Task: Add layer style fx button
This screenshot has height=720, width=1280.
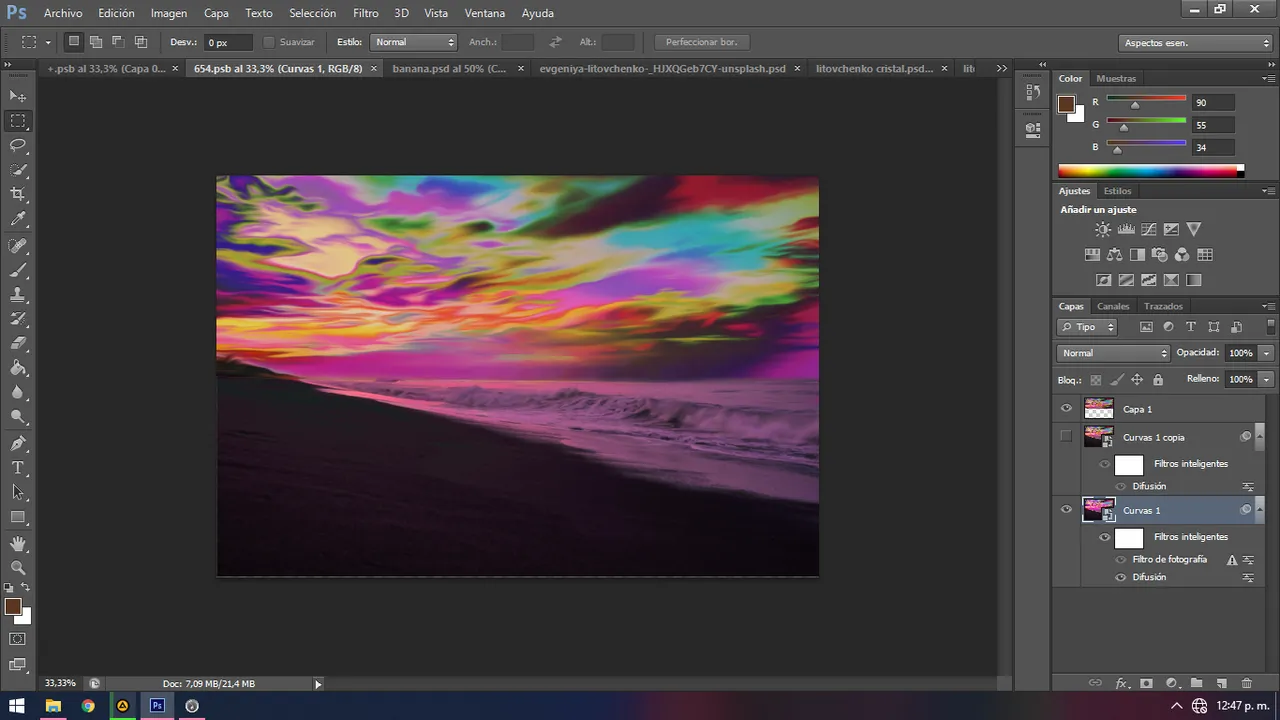Action: (x=1122, y=684)
